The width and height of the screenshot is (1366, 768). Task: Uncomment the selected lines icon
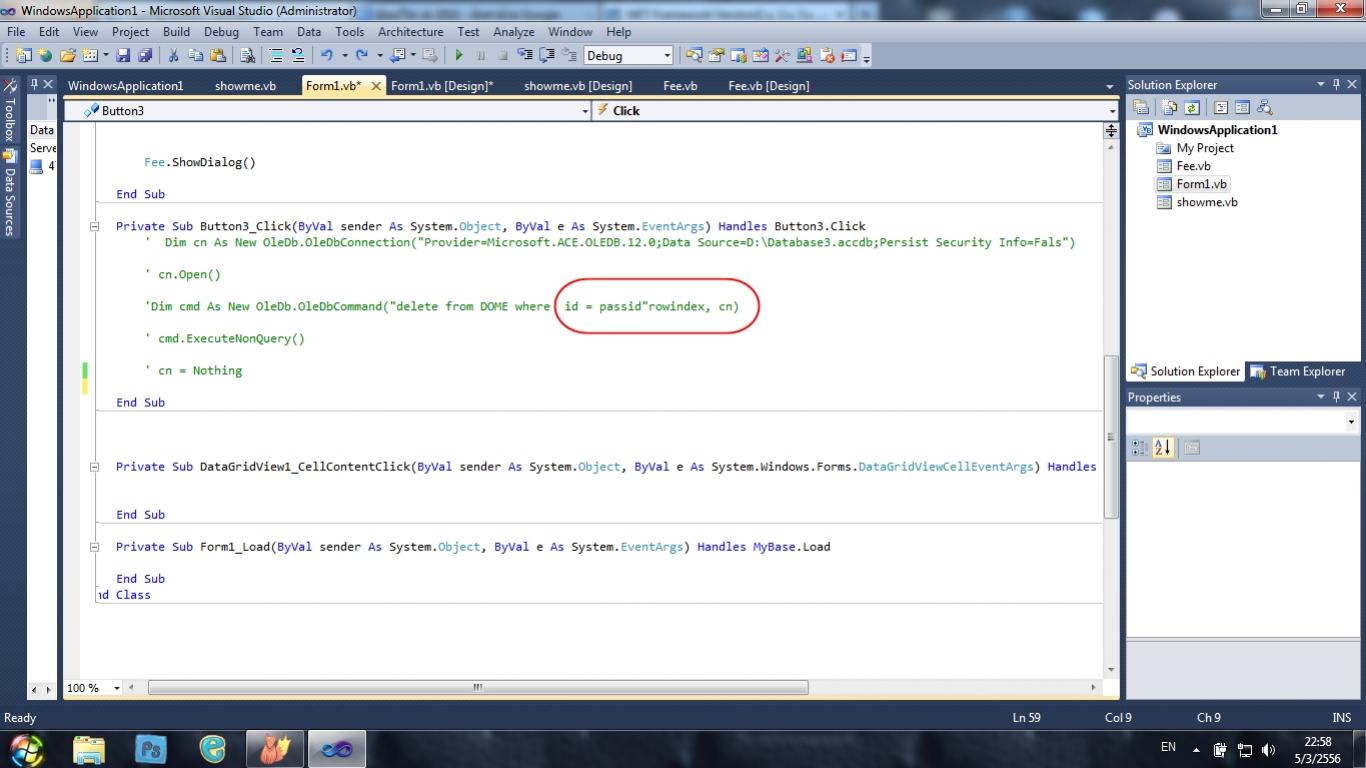298,55
